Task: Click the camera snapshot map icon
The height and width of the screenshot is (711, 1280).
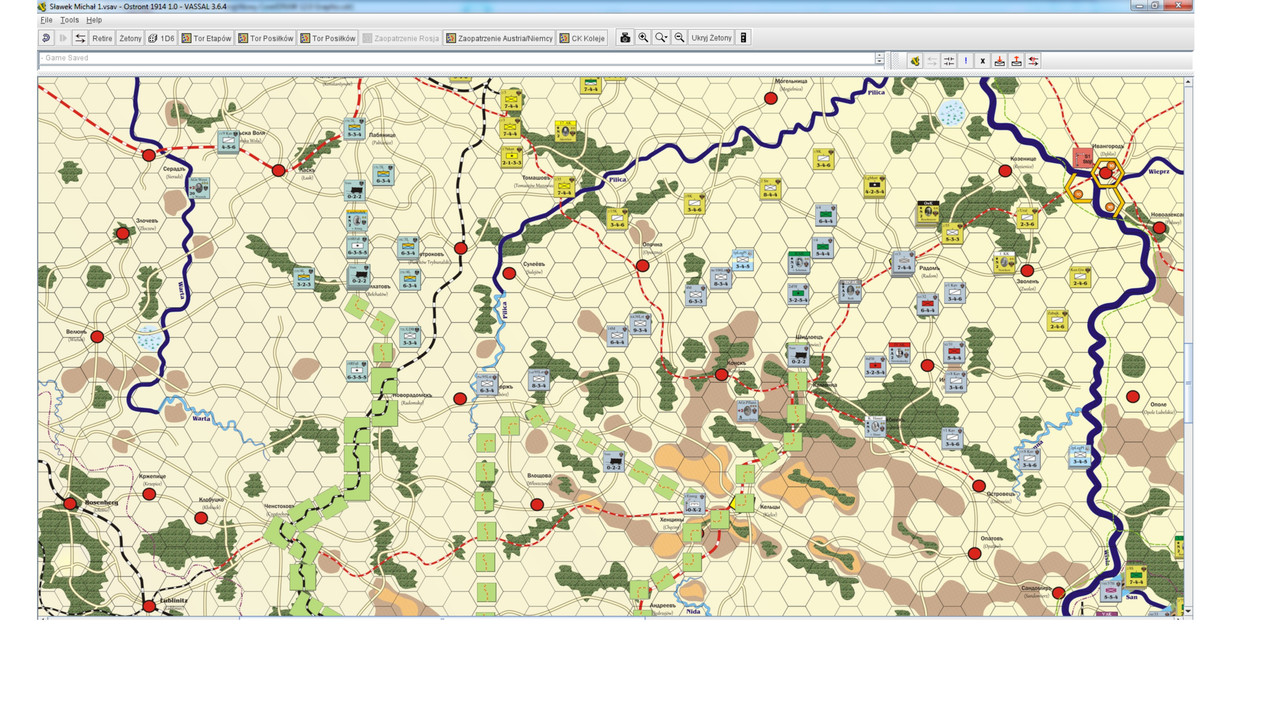Action: click(x=625, y=38)
